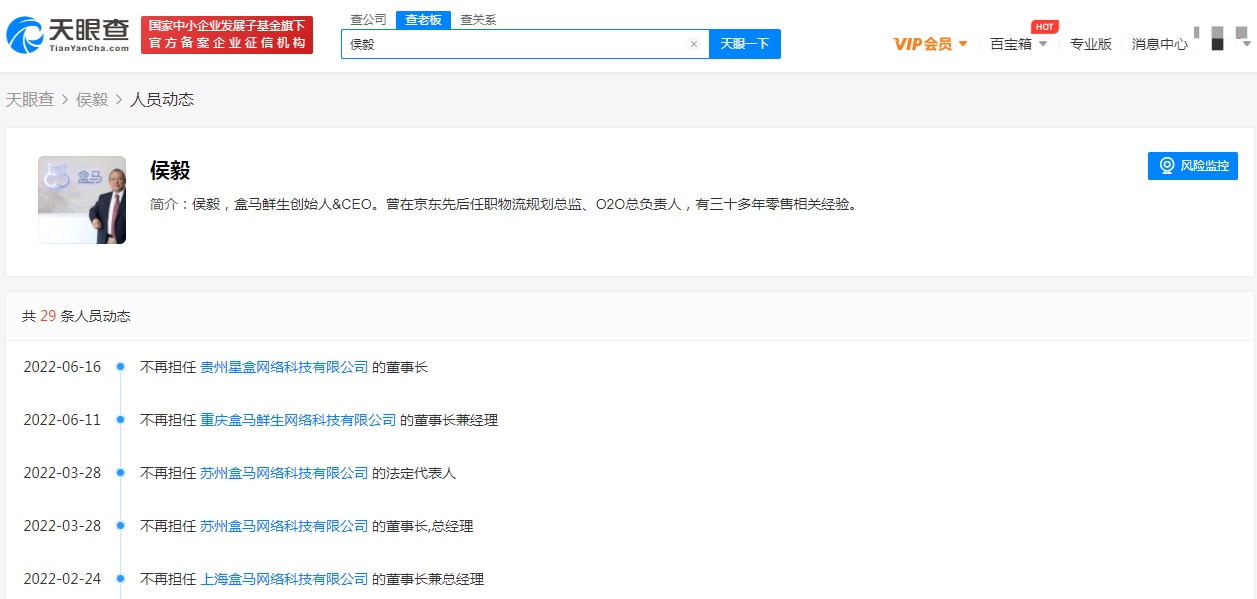Viewport: 1257px width, 599px height.
Task: Open the profile photo of 侯毅
Action: pos(82,200)
